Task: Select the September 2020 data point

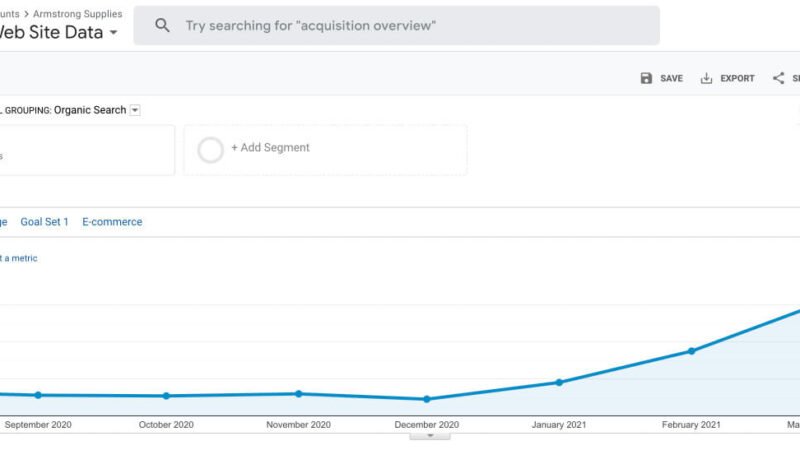Action: (38, 395)
